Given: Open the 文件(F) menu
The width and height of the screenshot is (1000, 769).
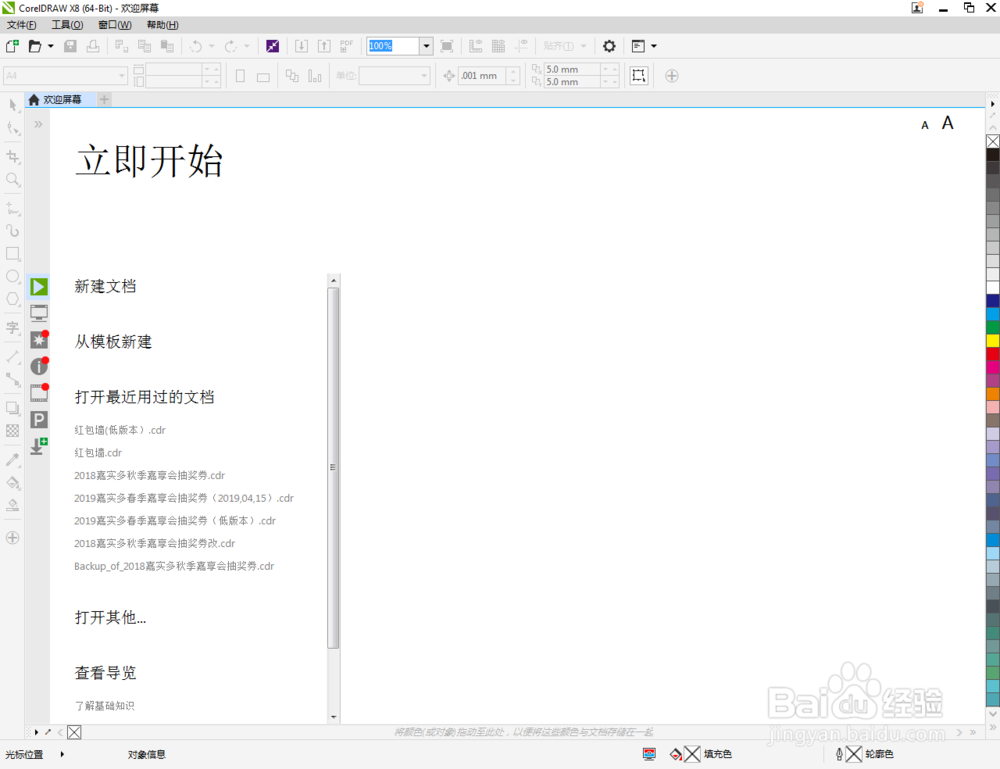Looking at the screenshot, I should click(22, 25).
